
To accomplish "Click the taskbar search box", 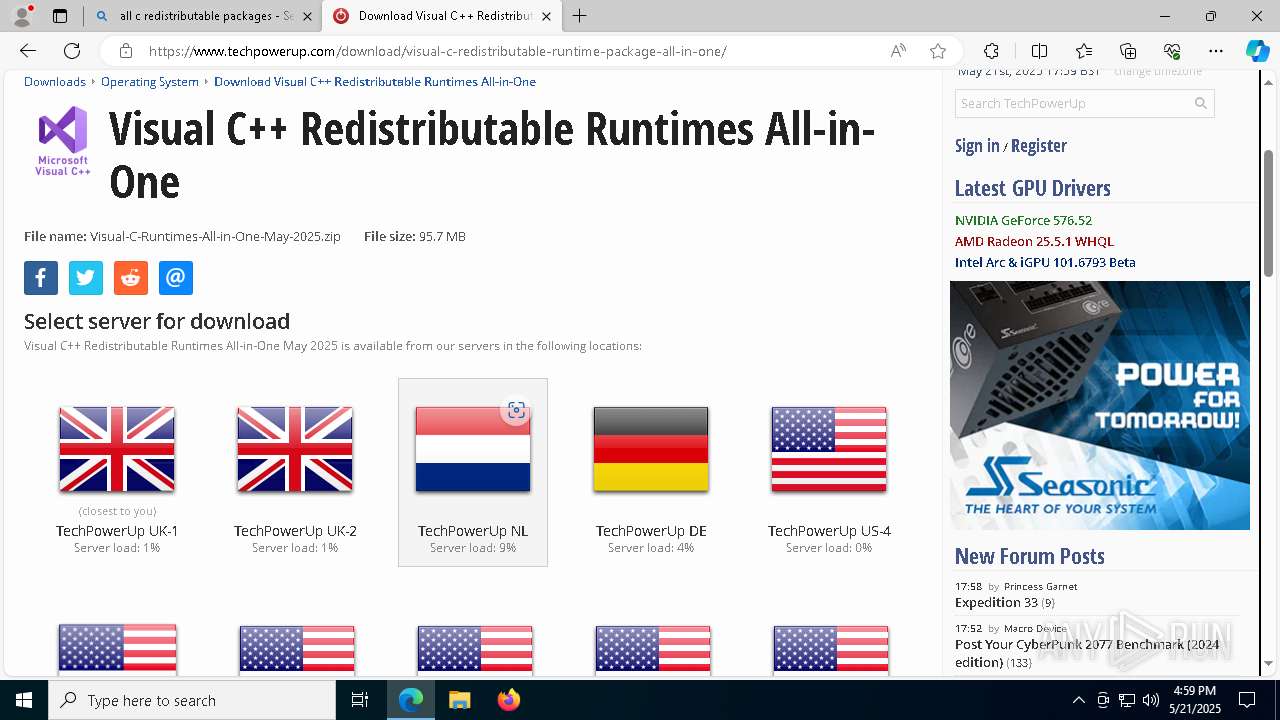I will pyautogui.click(x=192, y=700).
